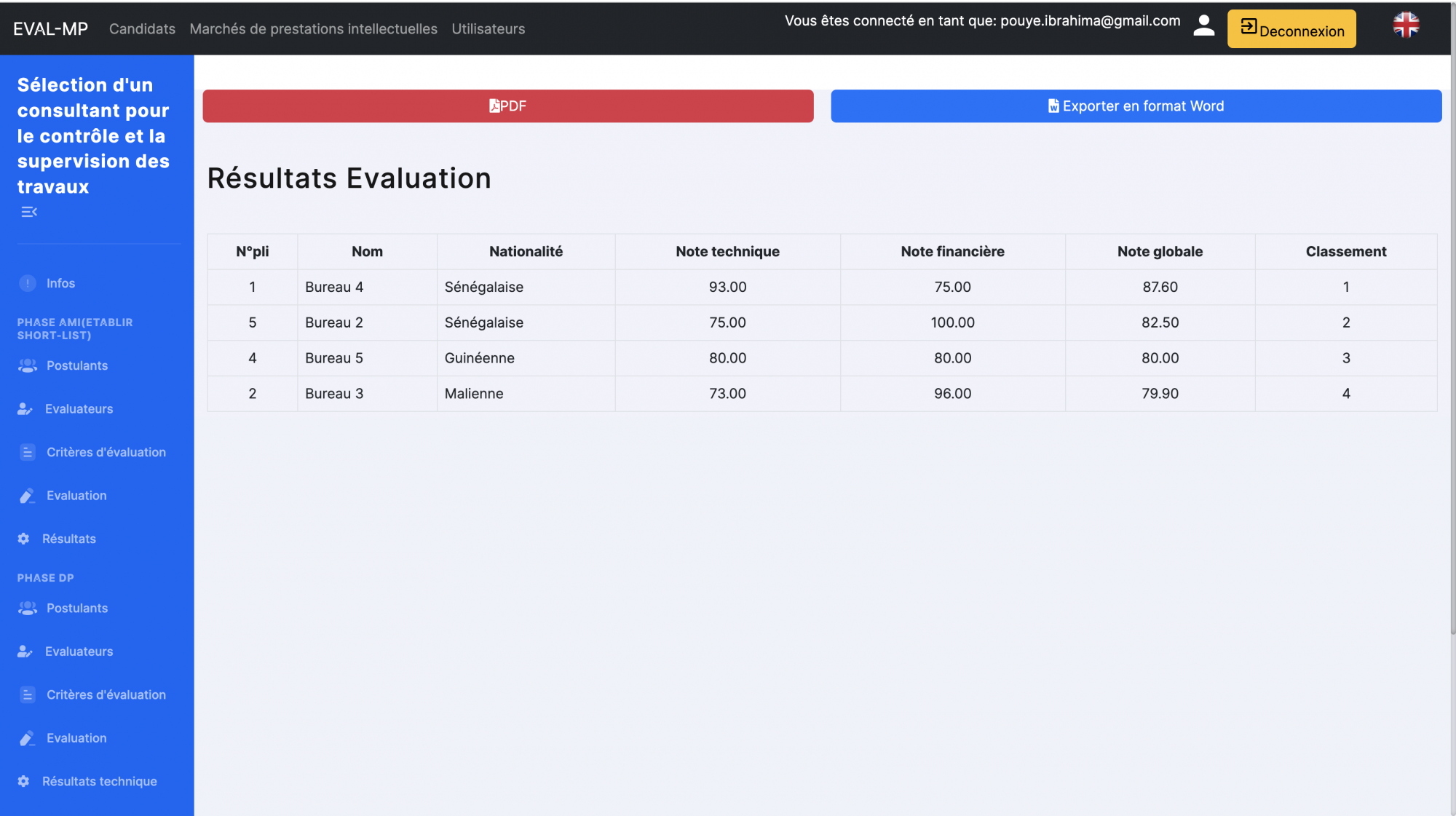Collapse sidebar with the menu toggle icon
Image resolution: width=1456 pixels, height=816 pixels.
coord(29,212)
